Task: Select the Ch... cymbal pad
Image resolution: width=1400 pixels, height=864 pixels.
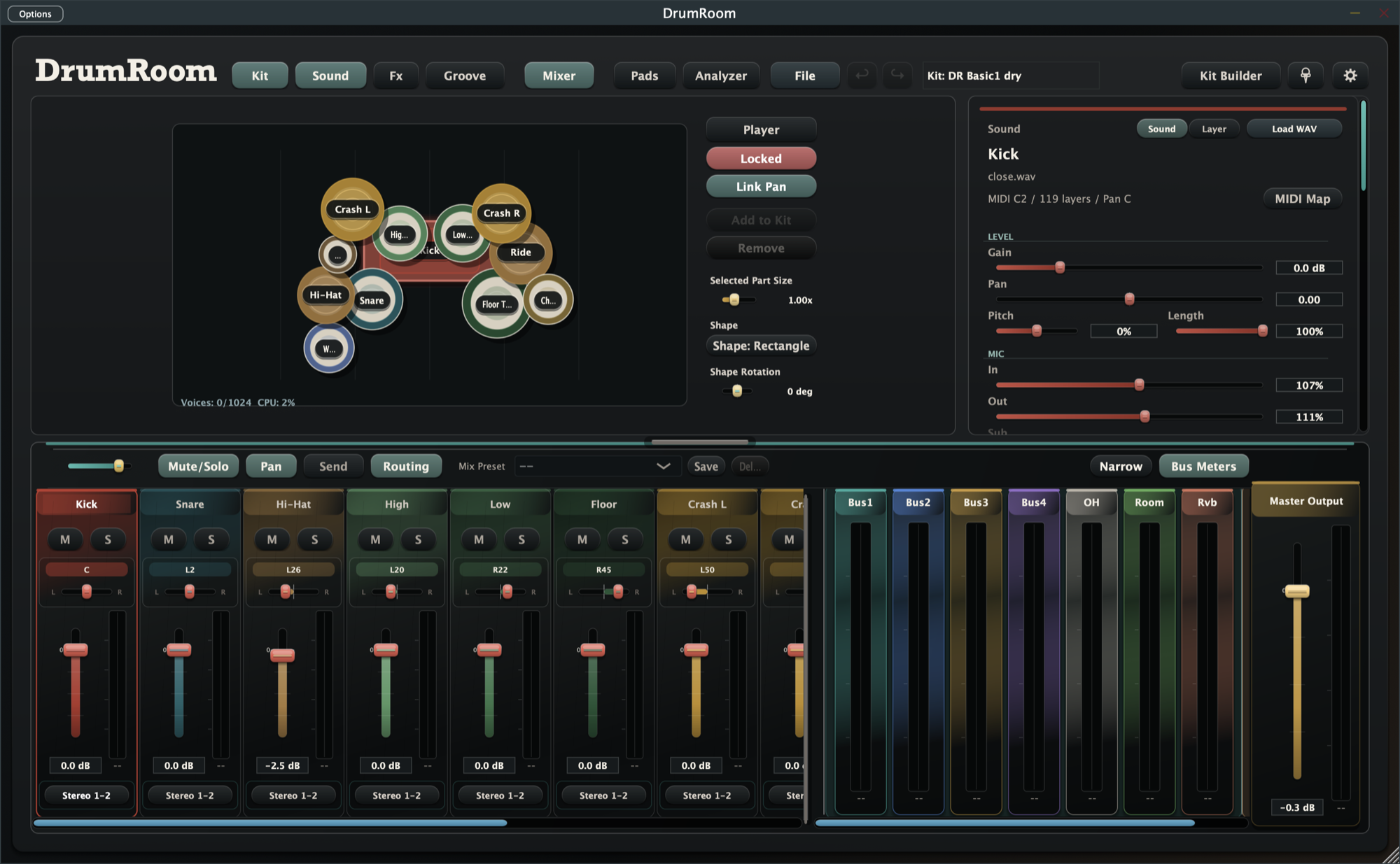Action: [548, 301]
